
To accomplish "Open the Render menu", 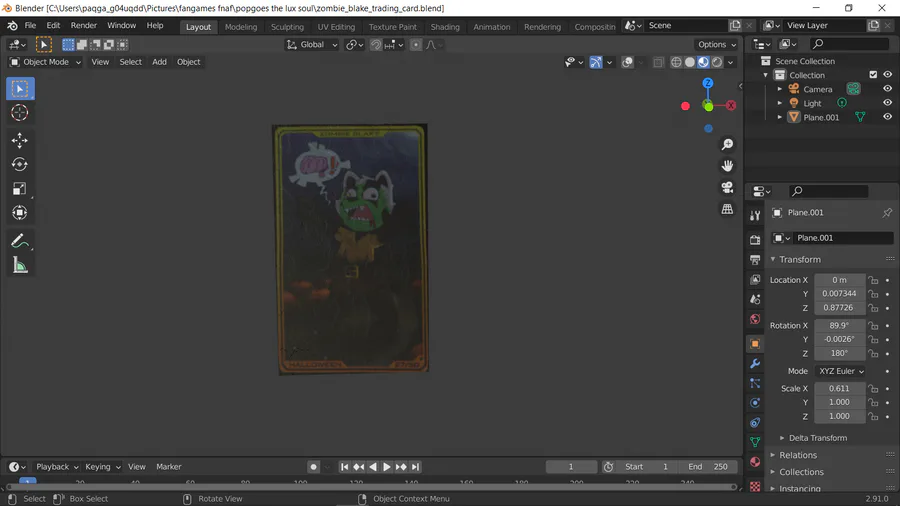I will [84, 26].
